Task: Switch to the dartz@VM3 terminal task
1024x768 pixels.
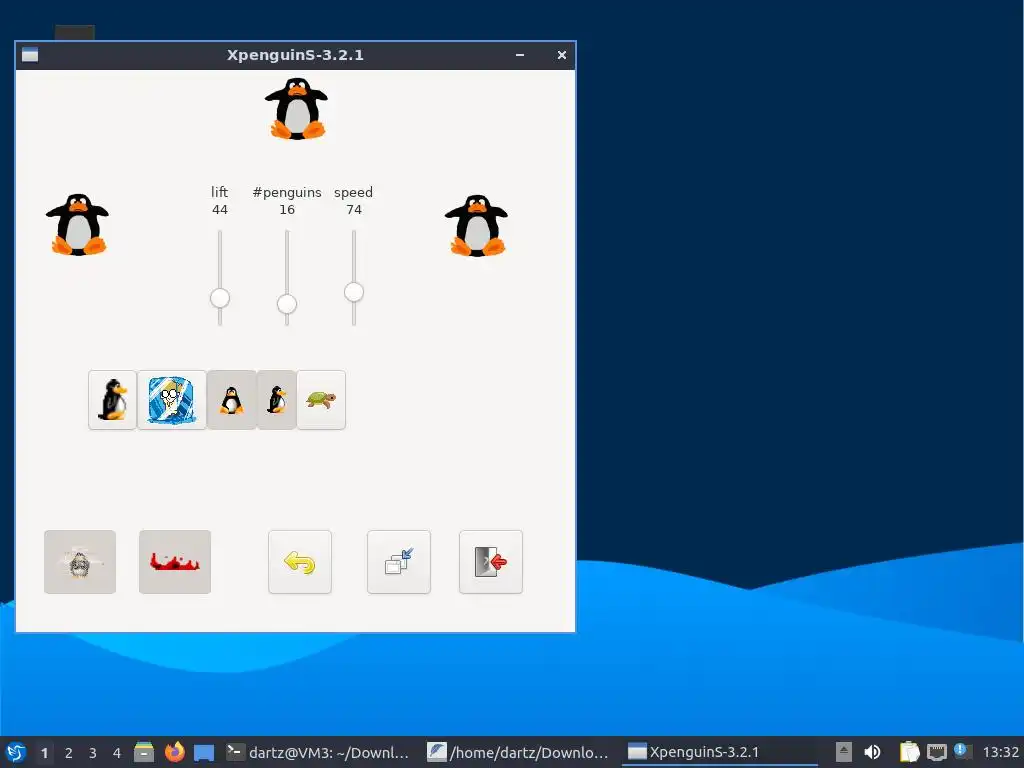Action: click(318, 752)
